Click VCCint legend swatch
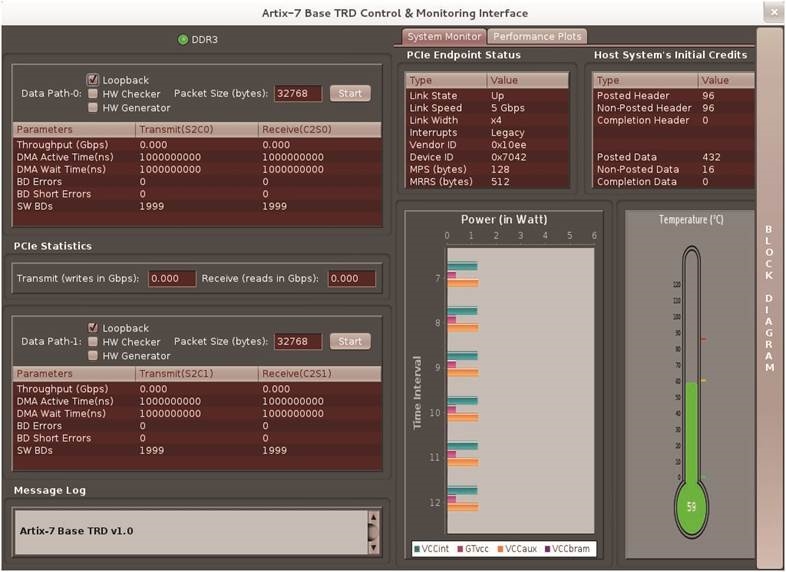 [x=417, y=549]
